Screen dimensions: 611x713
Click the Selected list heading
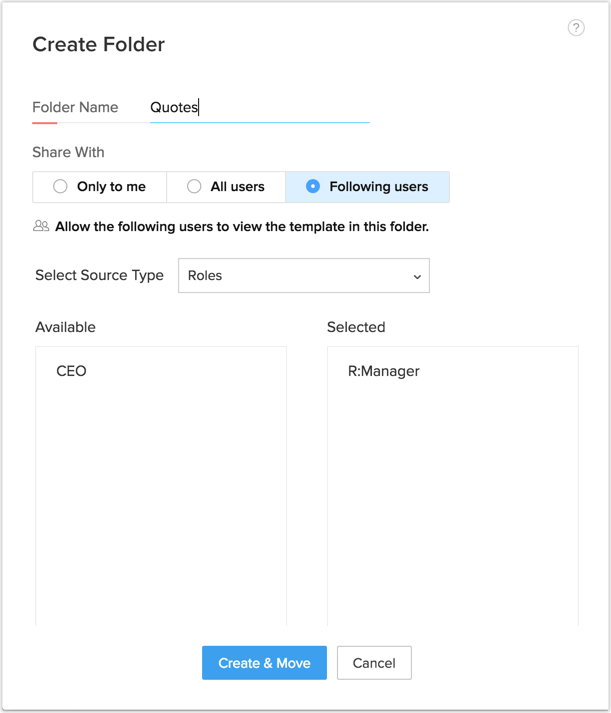(x=356, y=327)
